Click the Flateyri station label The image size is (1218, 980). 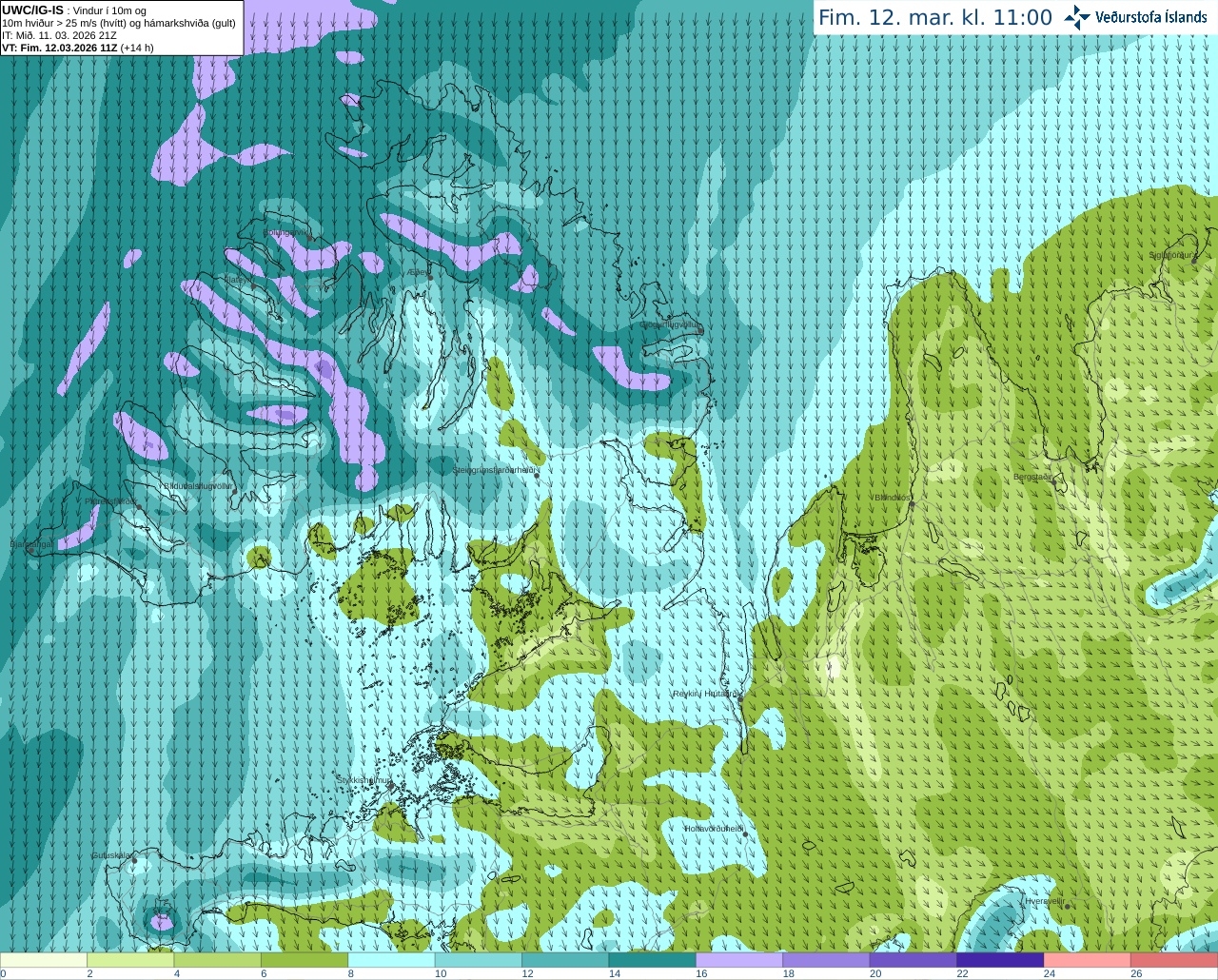[237, 280]
